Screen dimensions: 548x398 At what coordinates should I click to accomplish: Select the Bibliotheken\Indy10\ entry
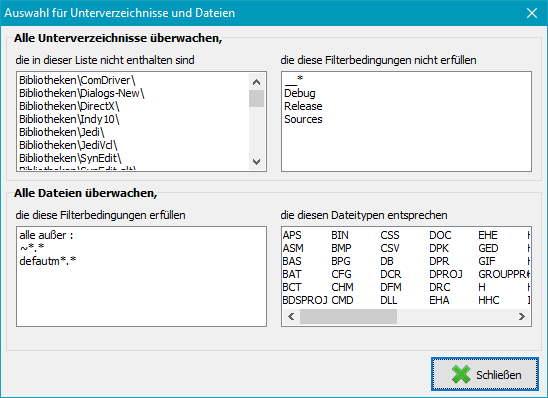pos(69,119)
